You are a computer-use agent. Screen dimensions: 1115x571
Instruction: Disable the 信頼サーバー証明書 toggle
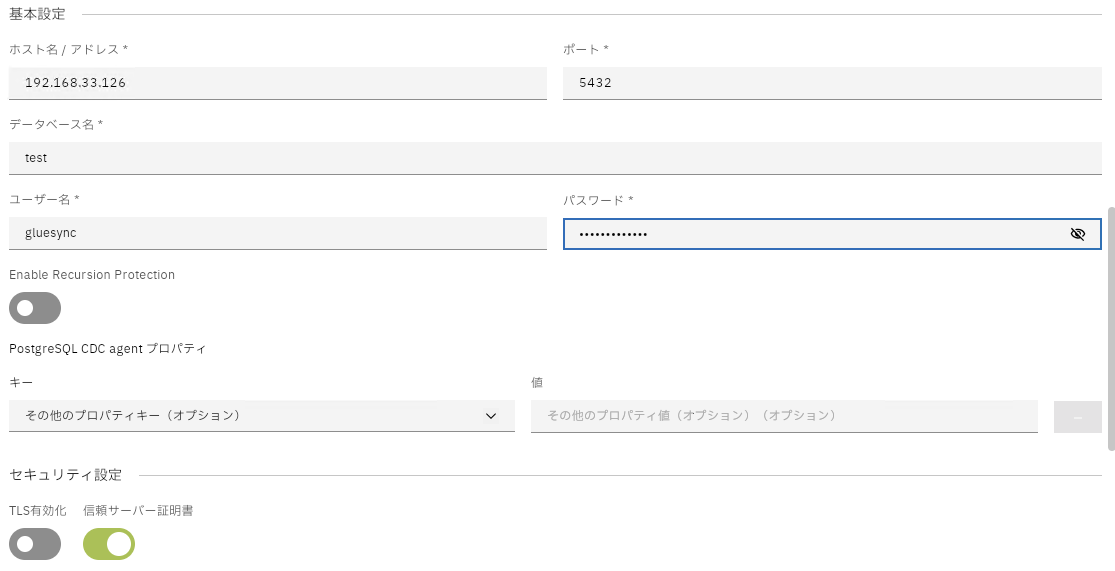(109, 544)
